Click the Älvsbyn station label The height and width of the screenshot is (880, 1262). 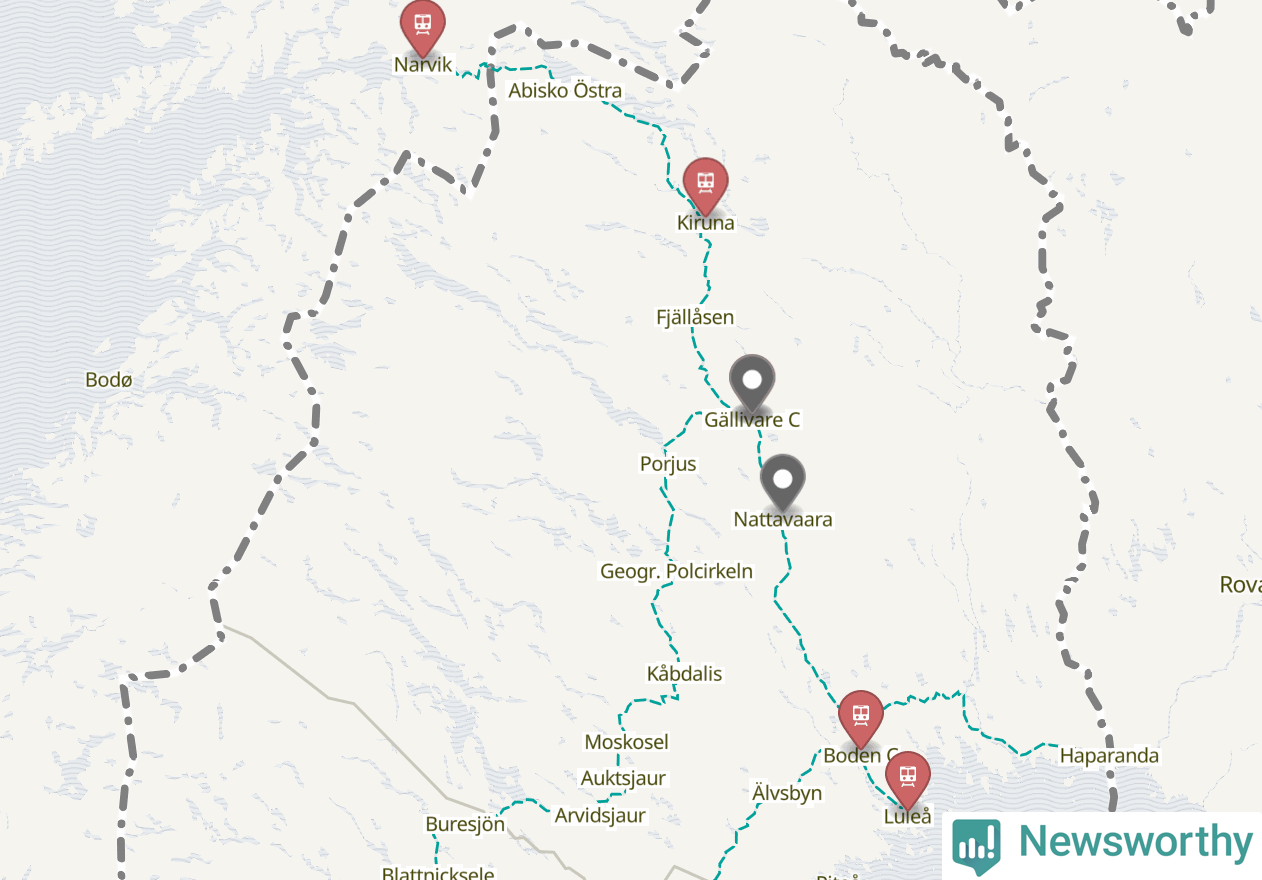[x=787, y=793]
